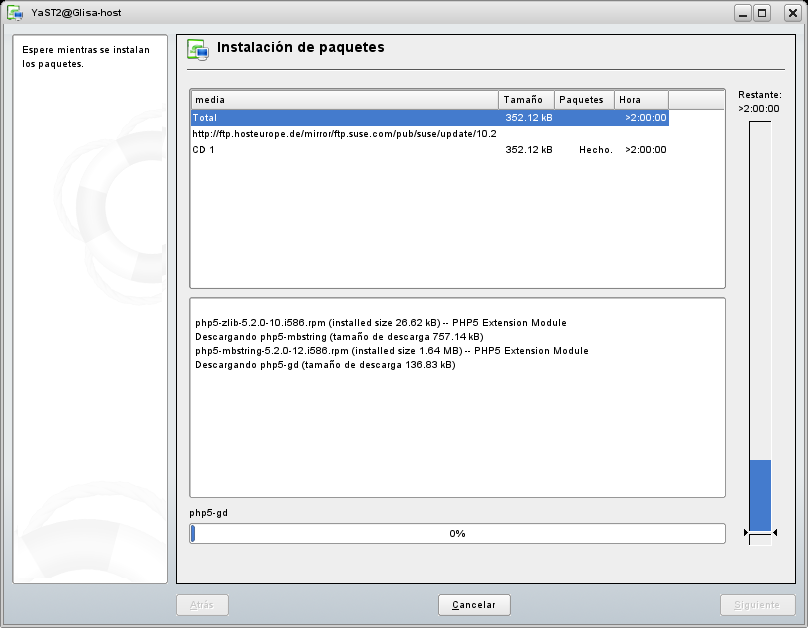Click the Espere mientras help text panel
This screenshot has height=628, width=808.
click(90, 310)
